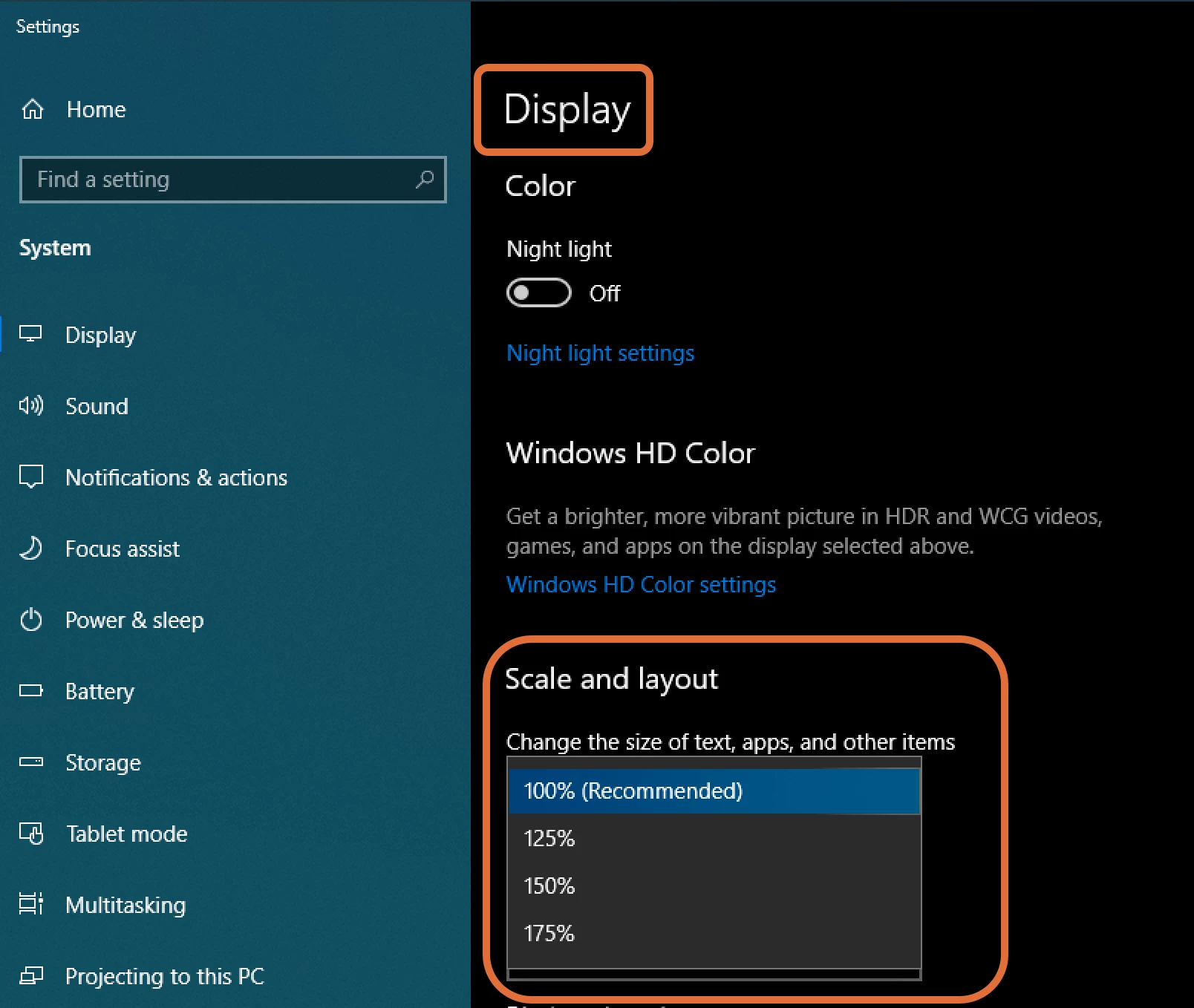This screenshot has height=1008, width=1194.
Task: Click the Projecting to this PC icon
Action: (x=31, y=975)
